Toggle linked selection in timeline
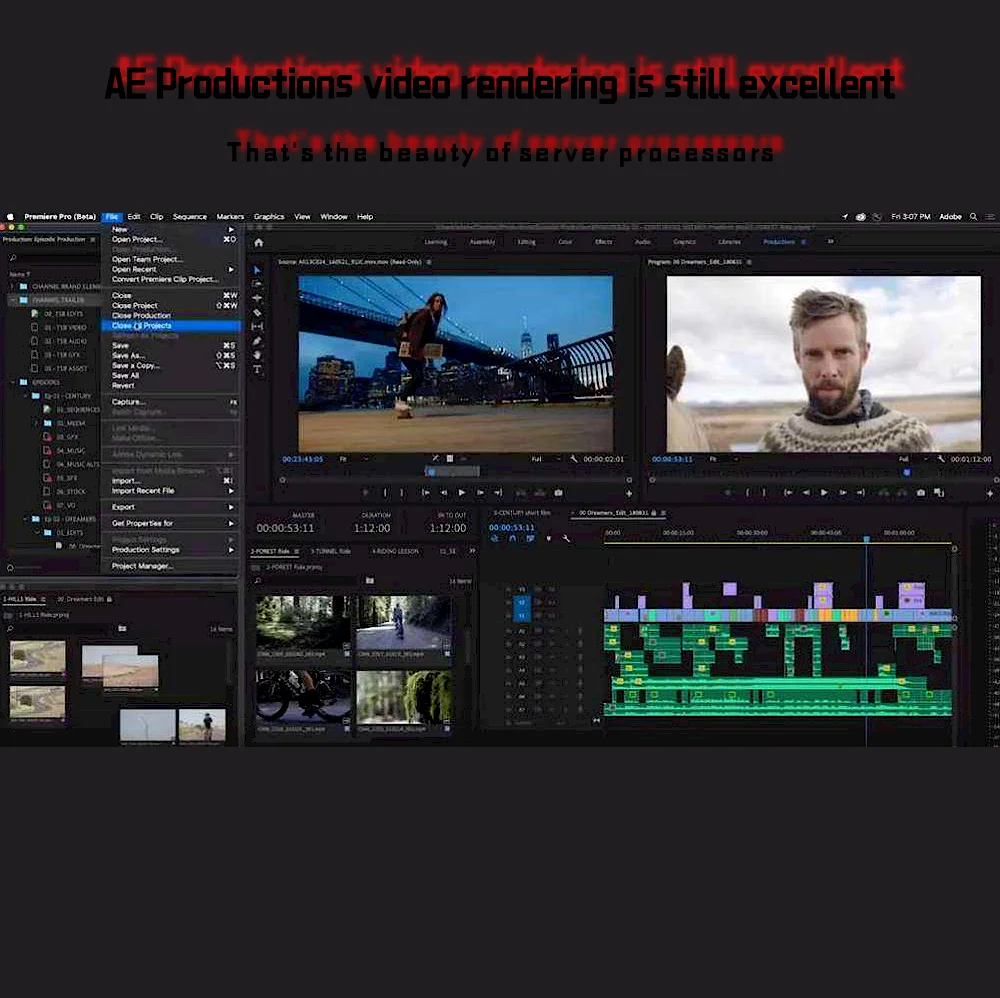 pyautogui.click(x=530, y=539)
